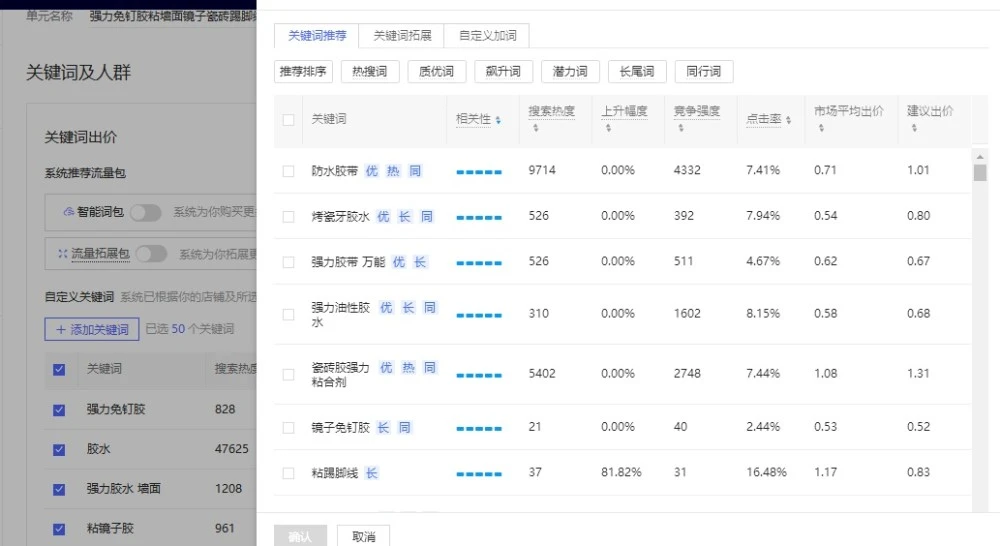Uncheck 粘镜子胶 in background list
The image size is (1000, 546).
coord(59,529)
